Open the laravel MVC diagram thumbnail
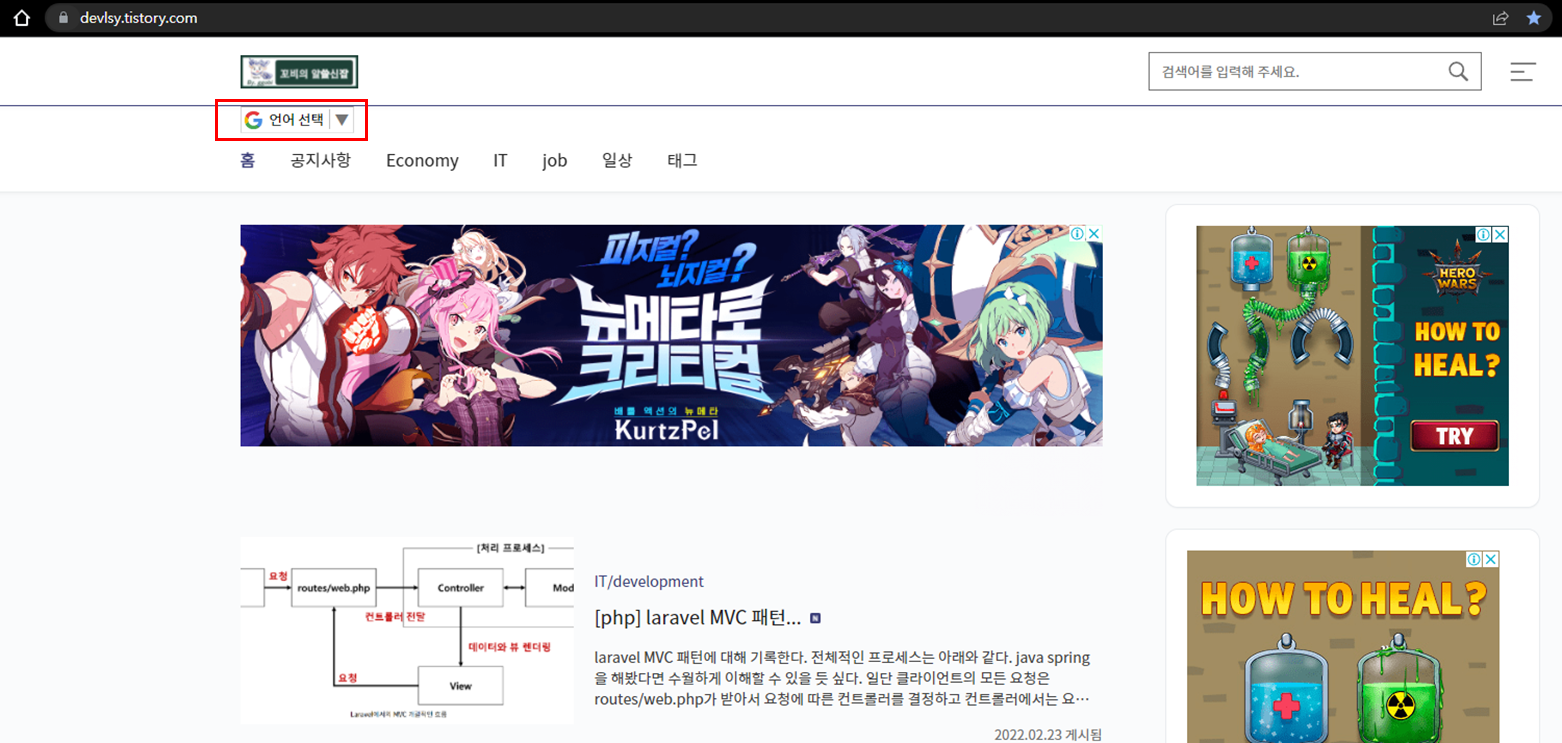The height and width of the screenshot is (743, 1562). [407, 630]
